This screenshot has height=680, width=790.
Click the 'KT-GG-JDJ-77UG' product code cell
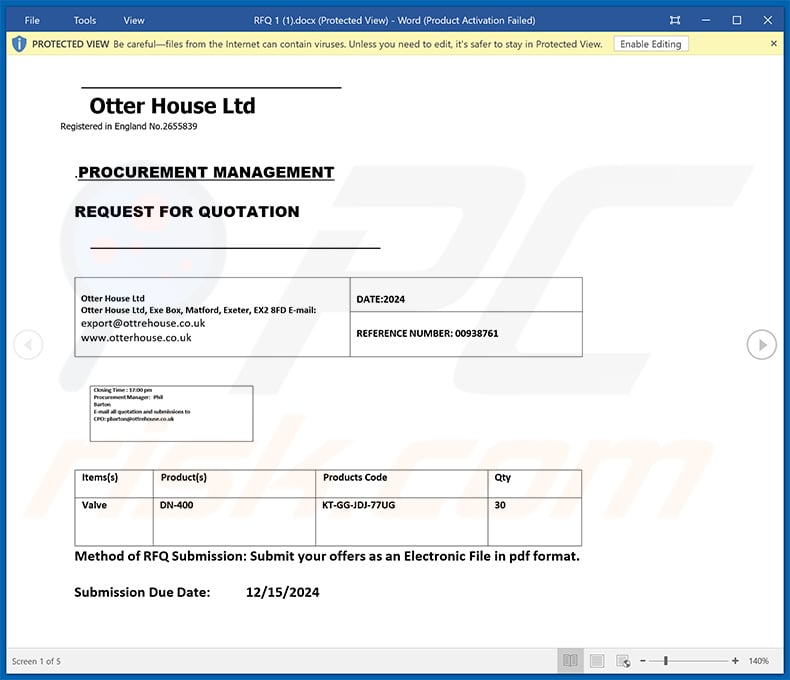(402, 522)
